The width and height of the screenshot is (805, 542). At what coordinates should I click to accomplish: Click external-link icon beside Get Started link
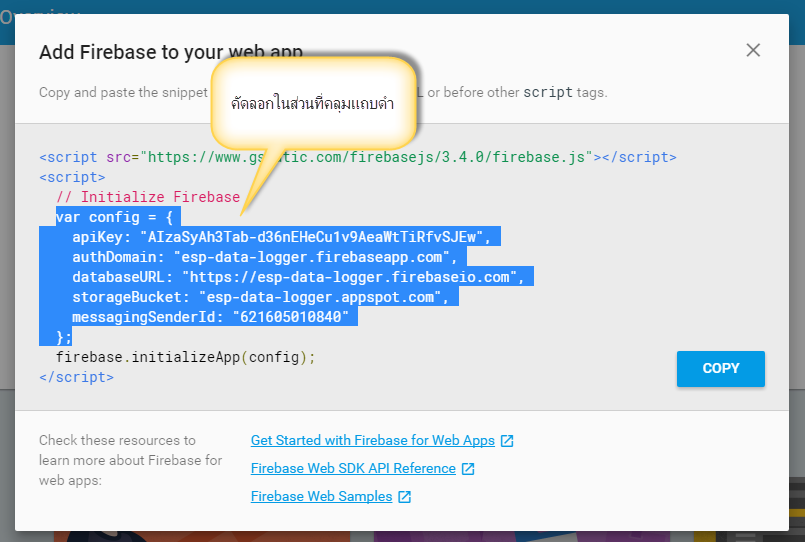[507, 441]
